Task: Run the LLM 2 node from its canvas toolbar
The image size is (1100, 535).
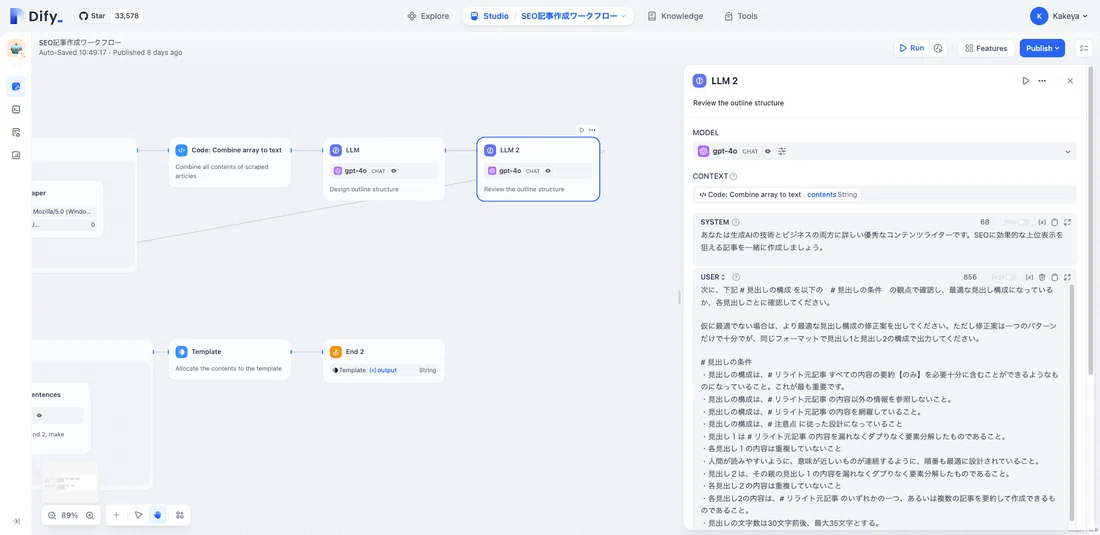Action: tap(582, 130)
